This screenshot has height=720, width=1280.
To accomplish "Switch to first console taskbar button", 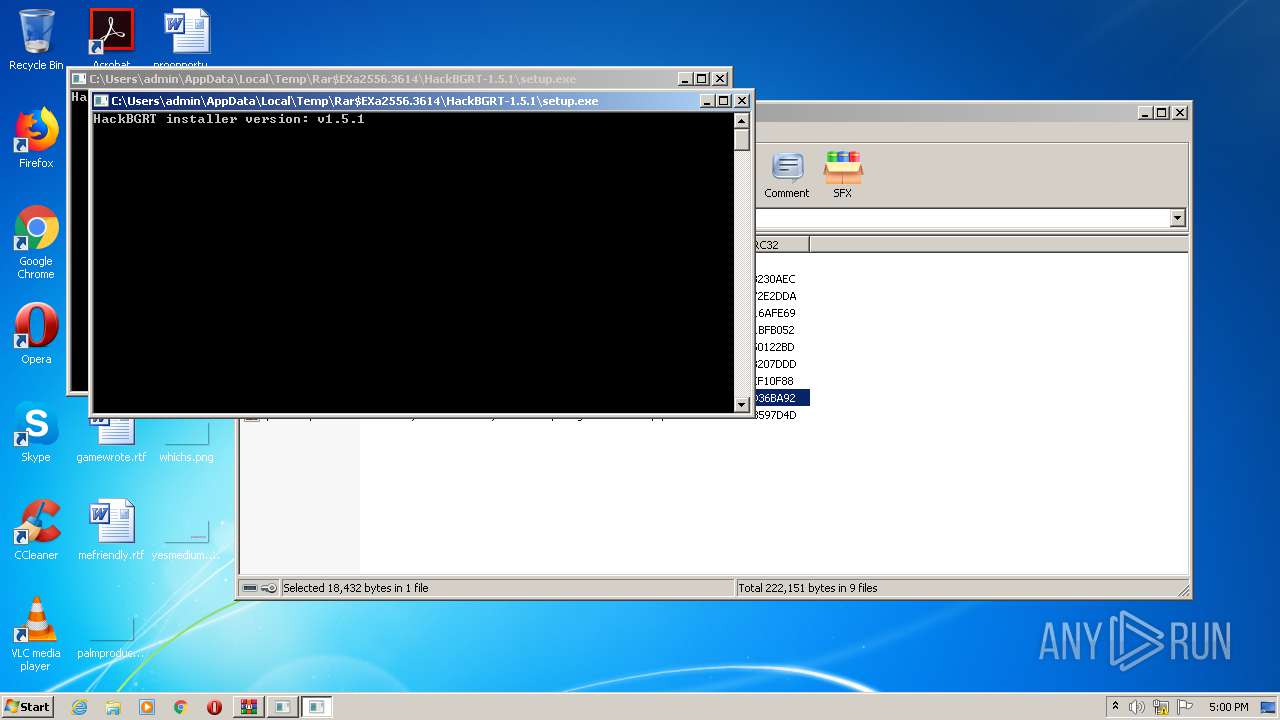I will pos(282,707).
